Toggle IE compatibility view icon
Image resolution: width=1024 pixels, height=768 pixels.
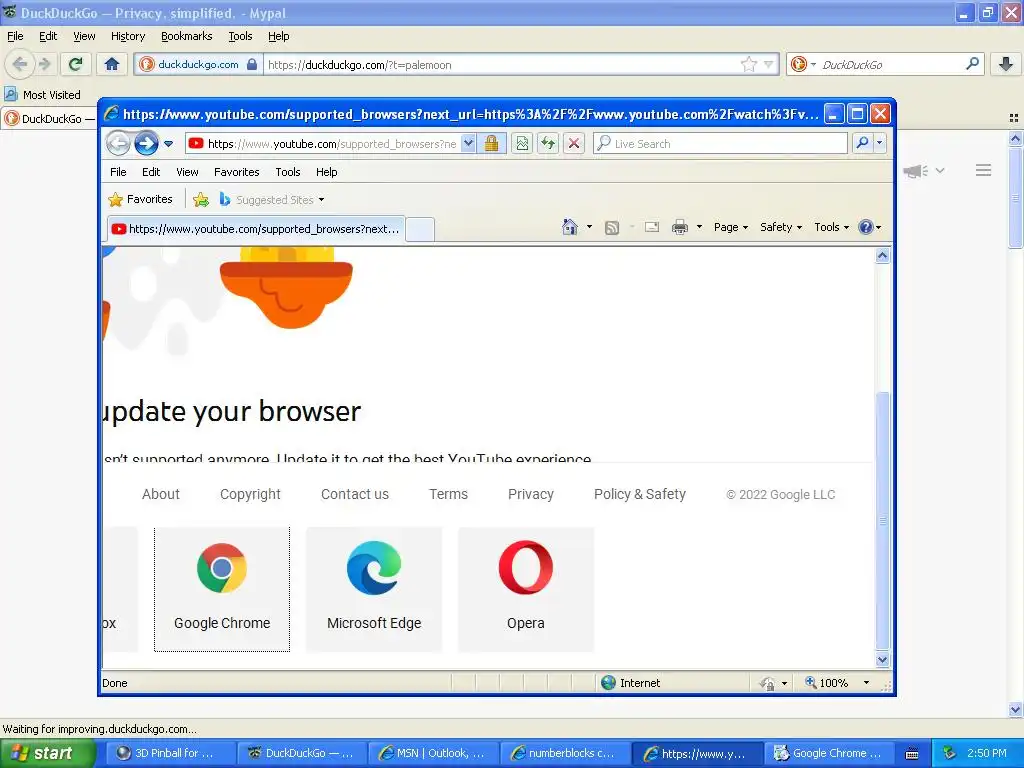522,143
